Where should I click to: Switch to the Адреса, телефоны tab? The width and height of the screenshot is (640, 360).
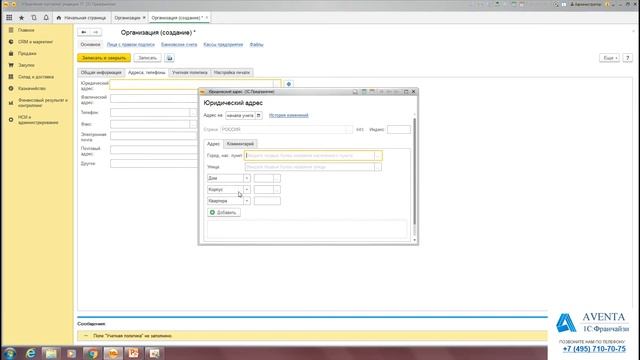tap(147, 73)
